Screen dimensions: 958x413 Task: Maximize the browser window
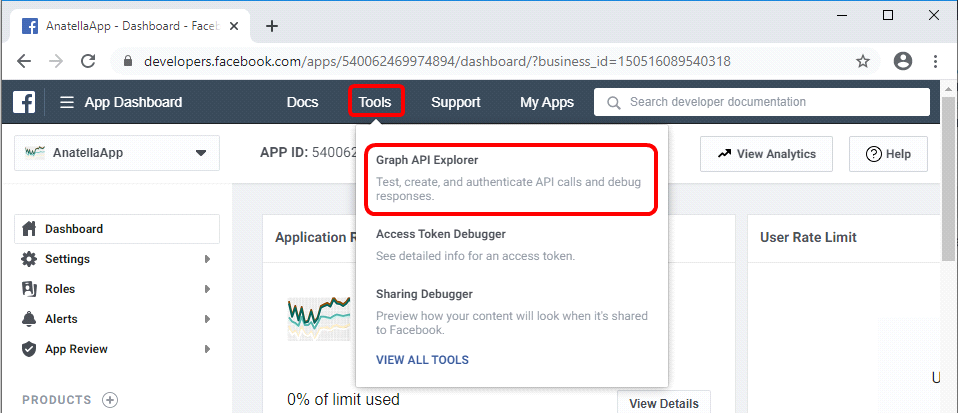coord(888,15)
